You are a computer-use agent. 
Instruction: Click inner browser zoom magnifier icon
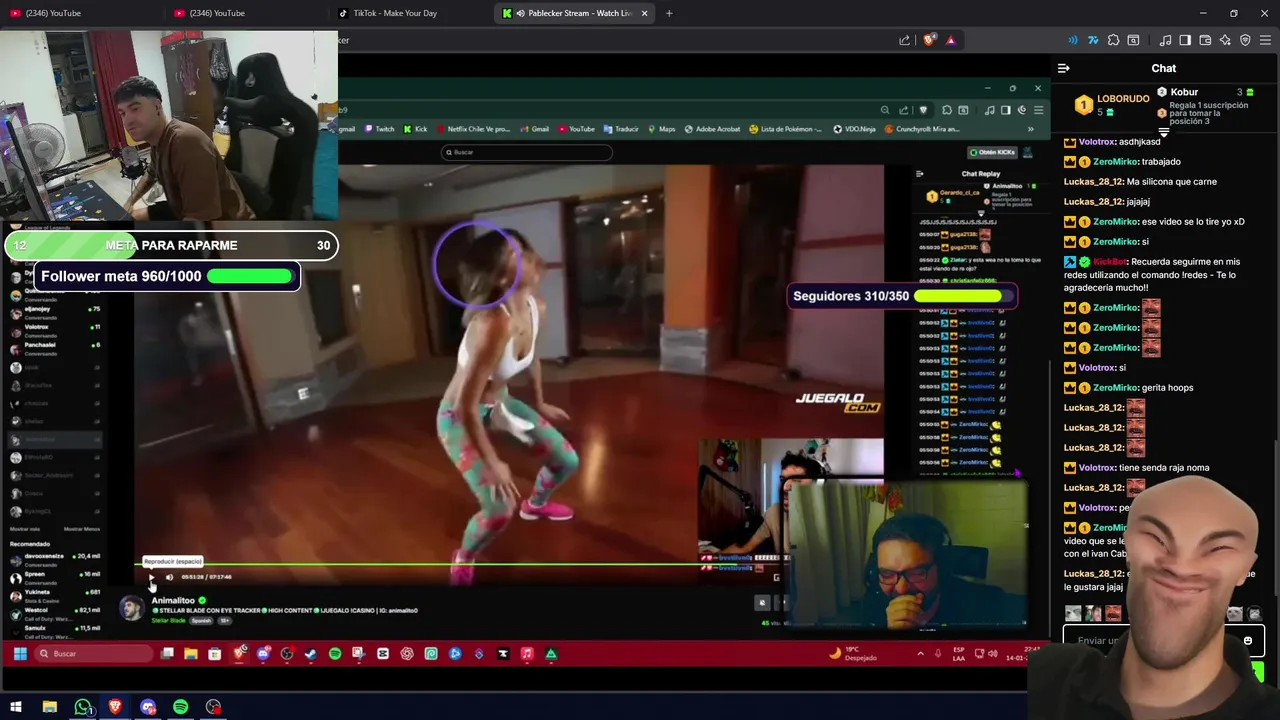(x=885, y=110)
